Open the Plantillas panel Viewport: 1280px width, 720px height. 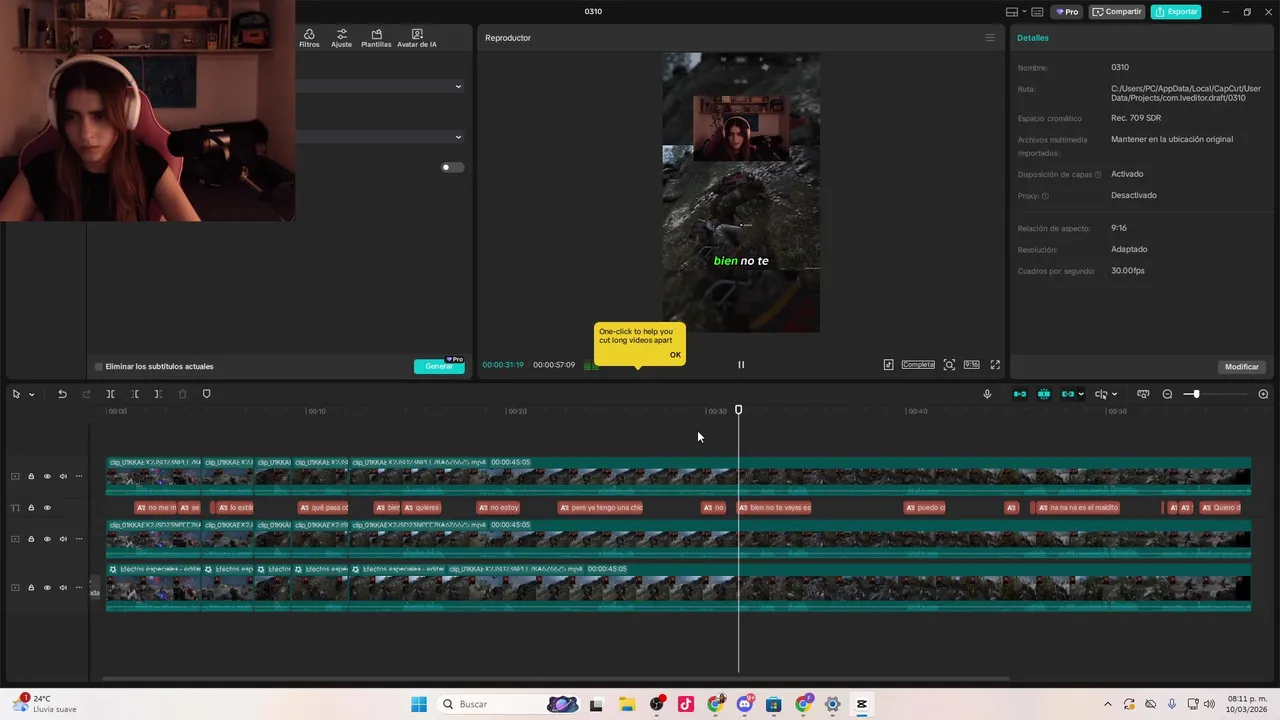376,38
